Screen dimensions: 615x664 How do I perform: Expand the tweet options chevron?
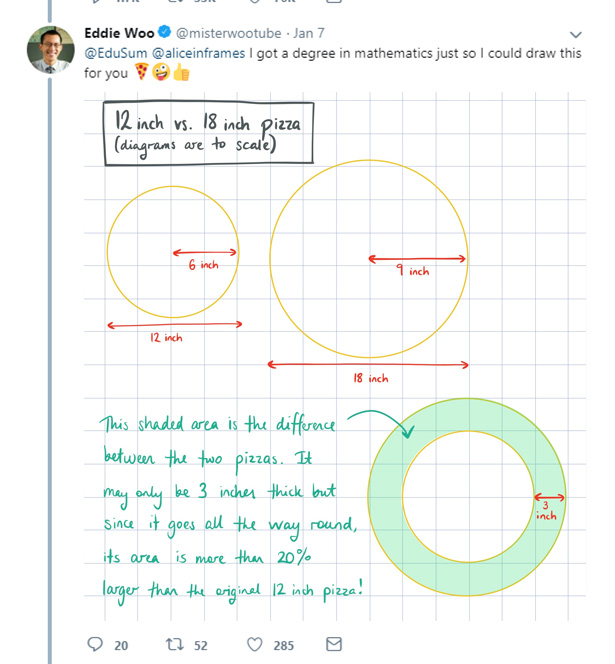575,35
